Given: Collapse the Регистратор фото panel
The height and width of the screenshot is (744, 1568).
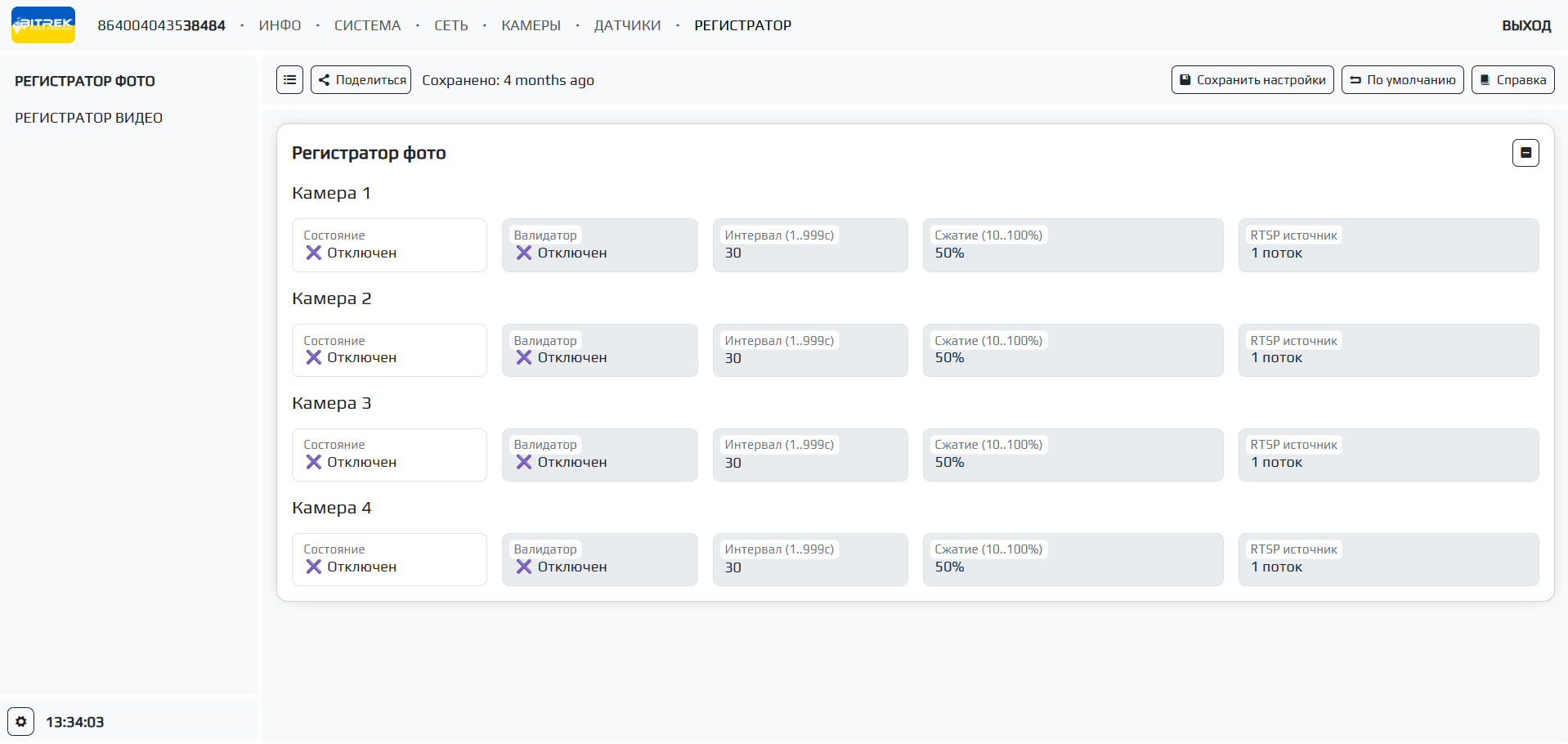Looking at the screenshot, I should (1525, 153).
